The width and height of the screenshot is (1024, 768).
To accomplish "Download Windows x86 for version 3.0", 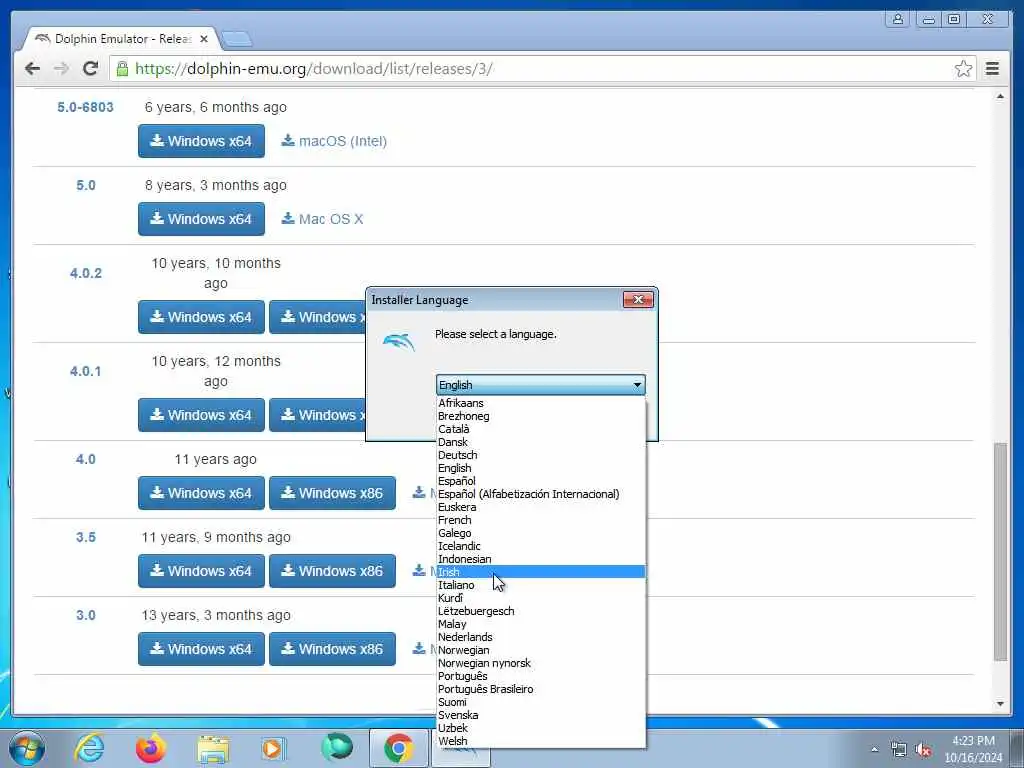I will pos(332,649).
